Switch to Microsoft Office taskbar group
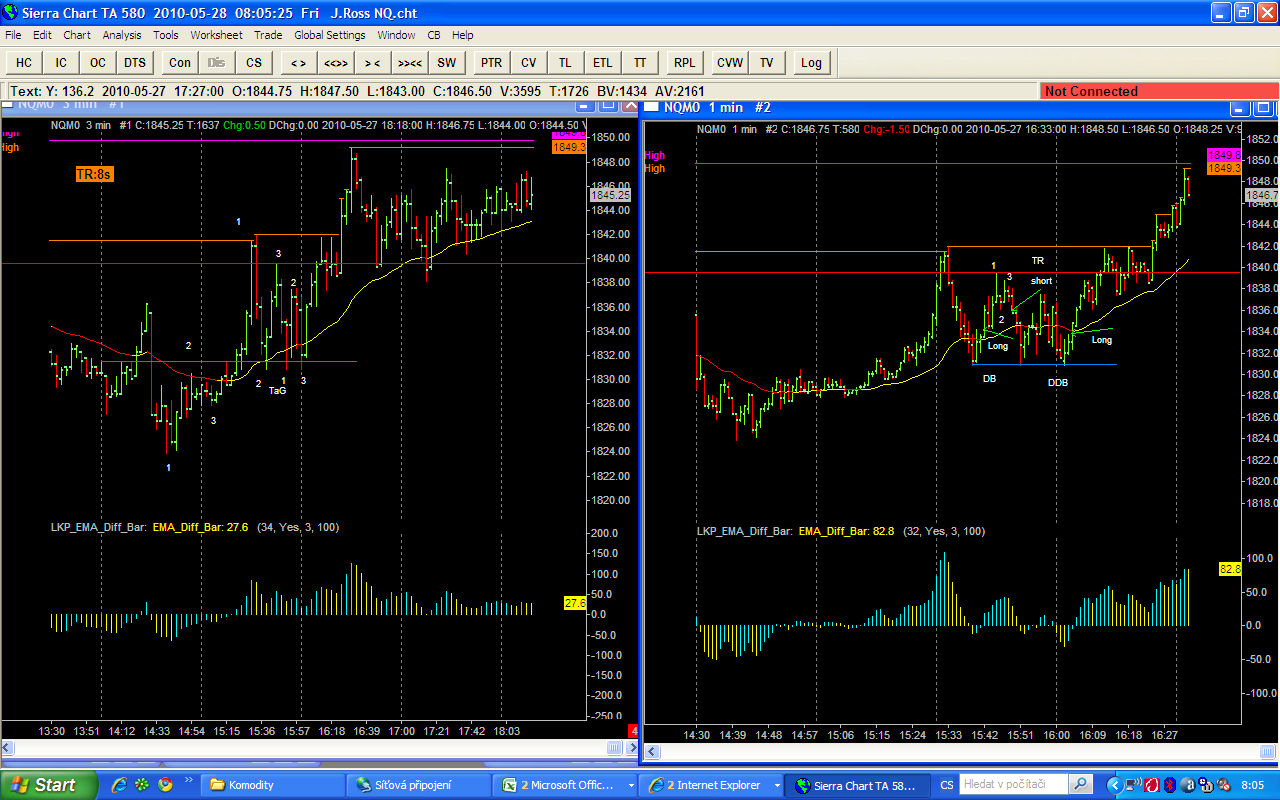 tap(564, 785)
